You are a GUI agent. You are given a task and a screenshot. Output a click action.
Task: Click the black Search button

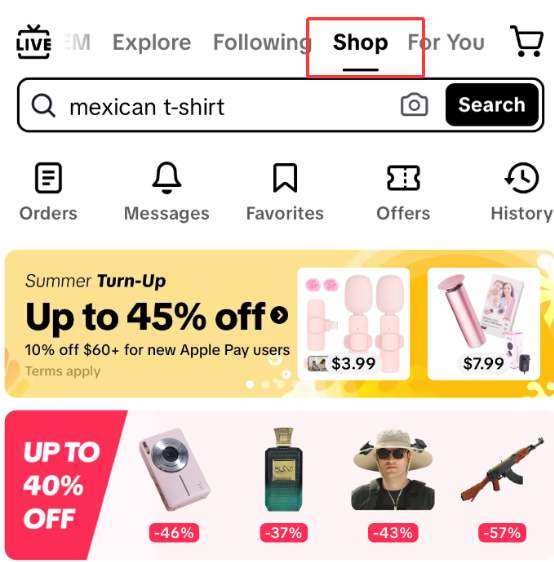pos(492,105)
